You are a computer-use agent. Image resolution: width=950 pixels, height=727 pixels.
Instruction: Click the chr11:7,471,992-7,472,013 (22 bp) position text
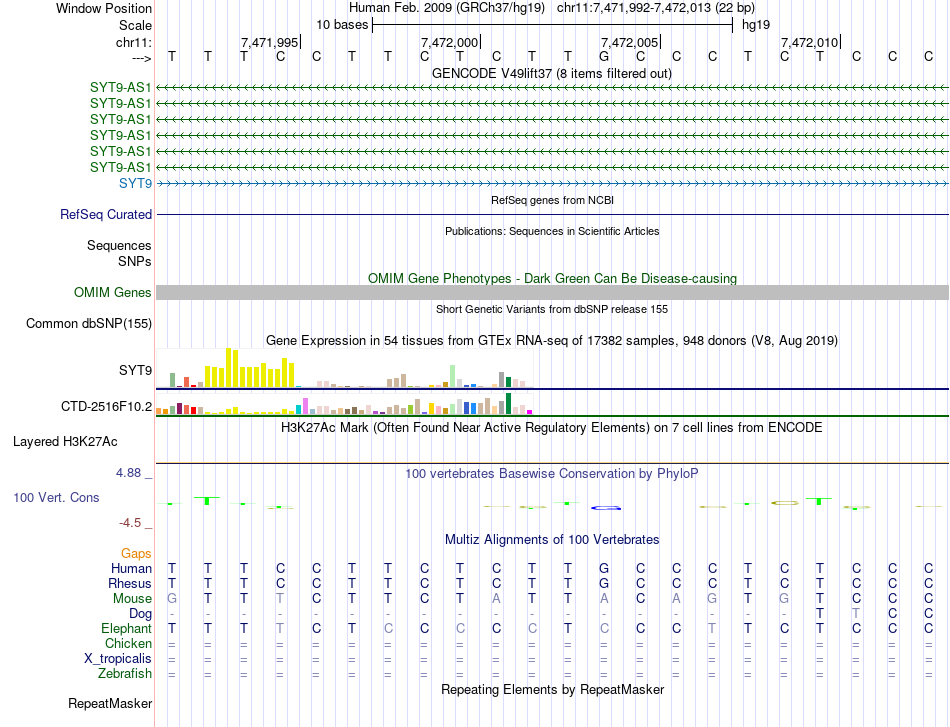(656, 8)
